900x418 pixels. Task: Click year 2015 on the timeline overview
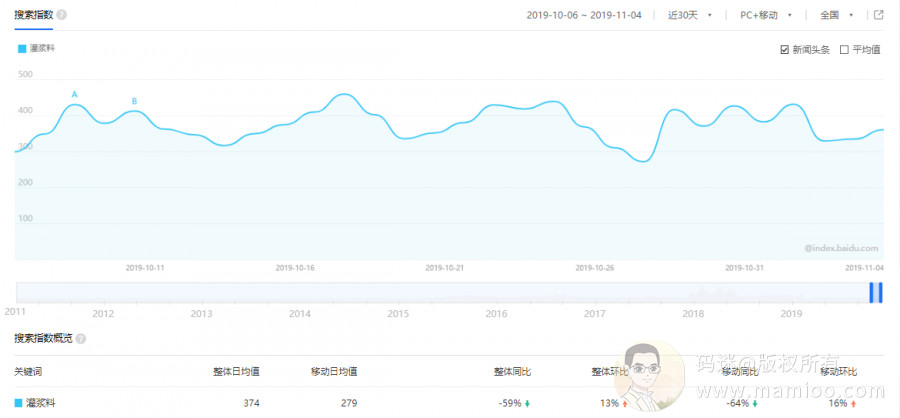(398, 313)
